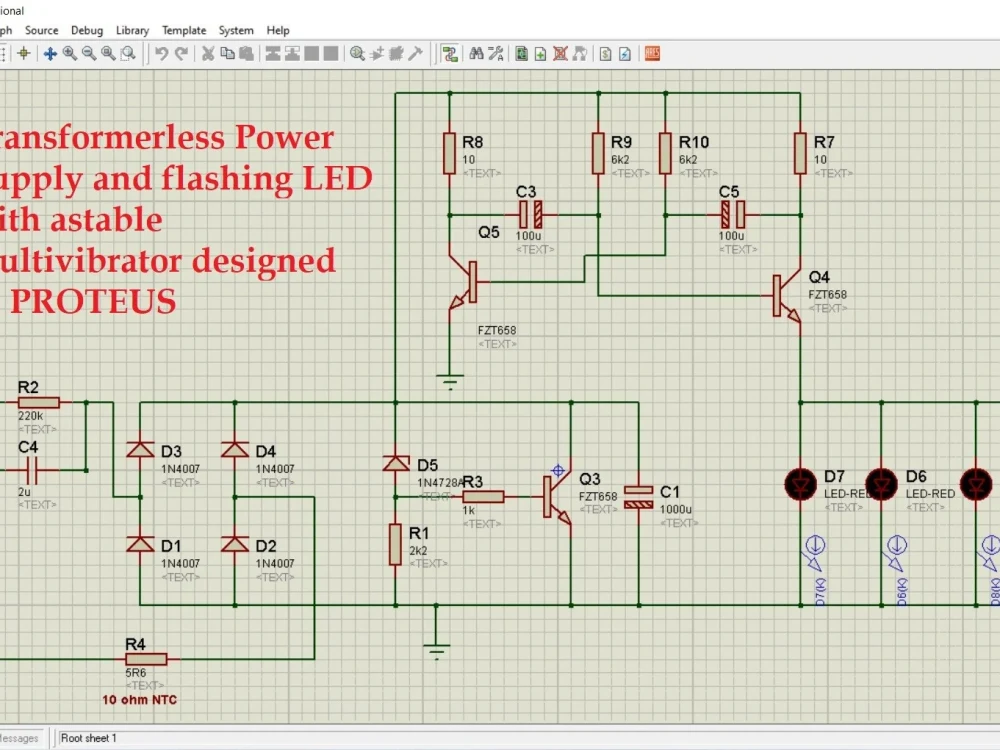Select capacitor C5 symbol

(733, 215)
